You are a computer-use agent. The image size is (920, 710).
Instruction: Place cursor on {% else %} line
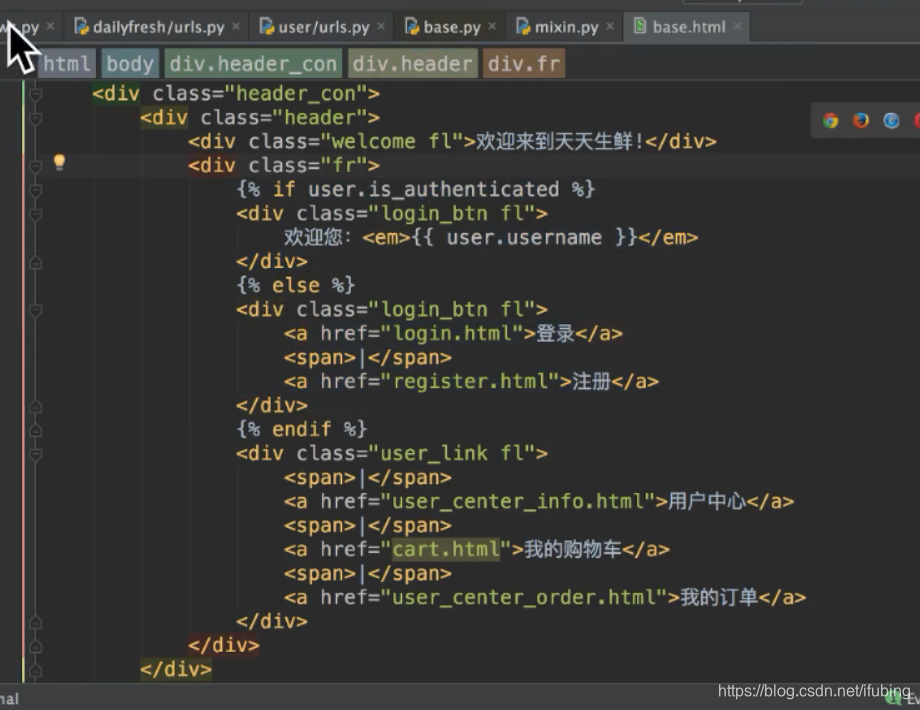[x=296, y=285]
